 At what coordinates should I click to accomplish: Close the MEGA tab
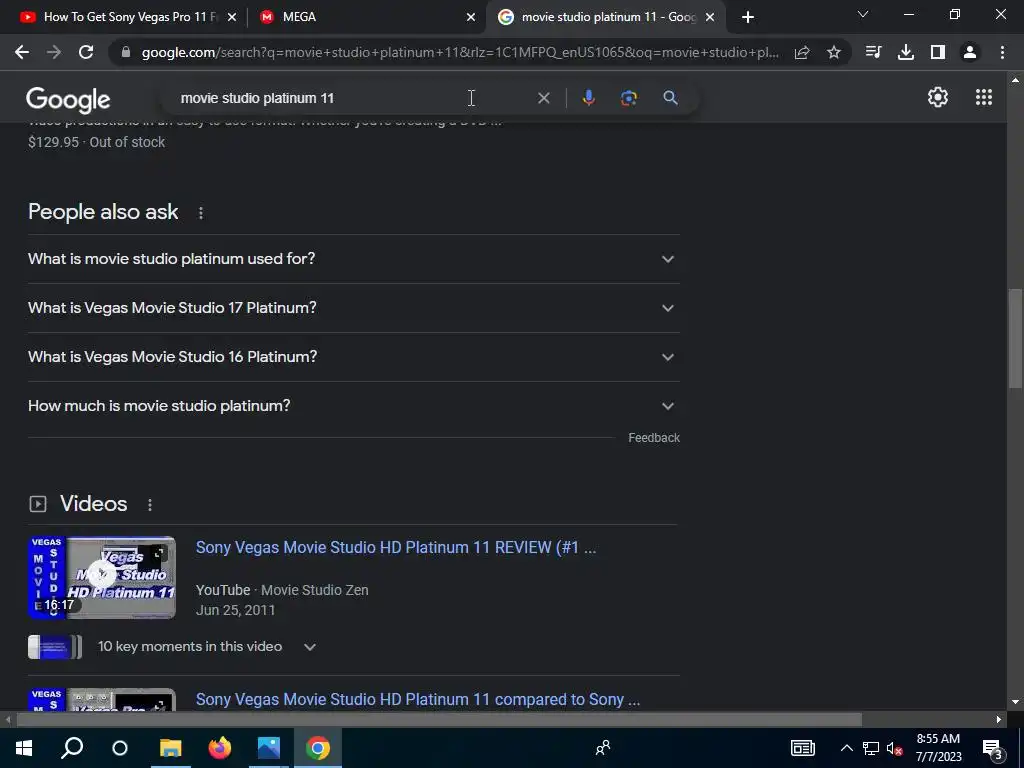click(x=470, y=17)
